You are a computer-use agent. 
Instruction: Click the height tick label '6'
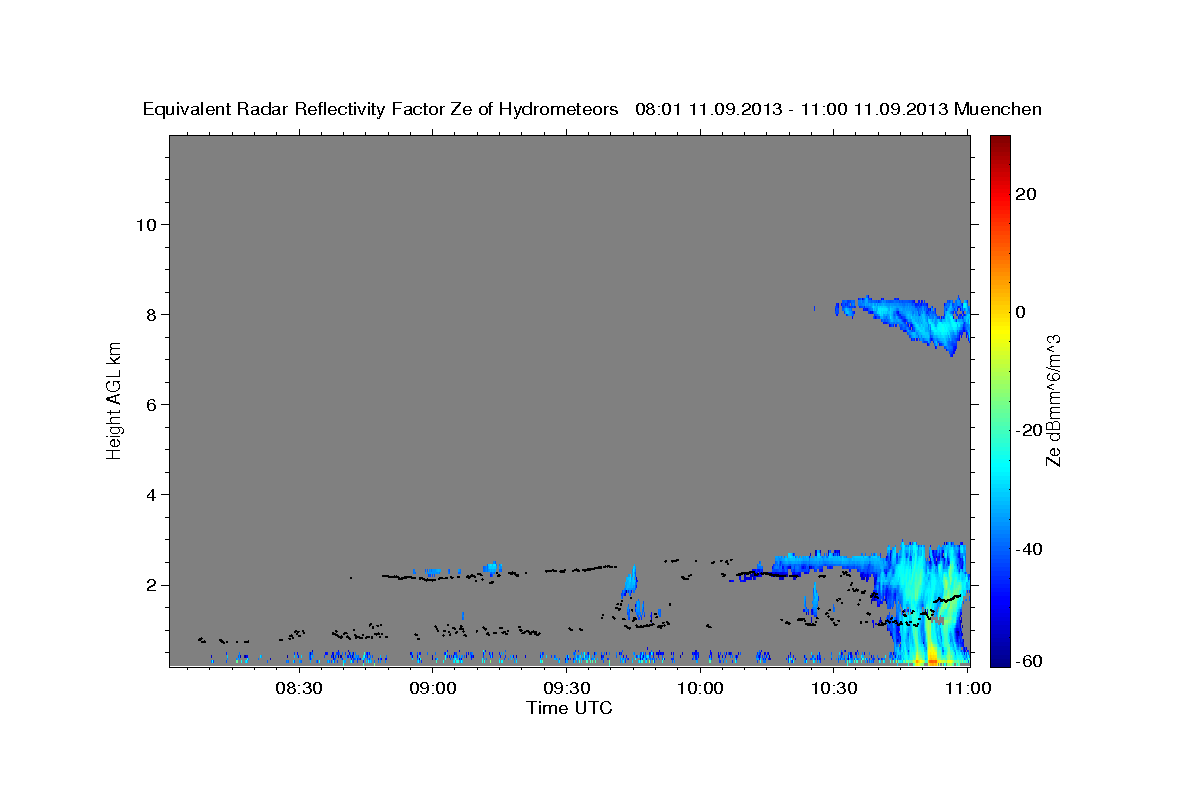(x=151, y=405)
